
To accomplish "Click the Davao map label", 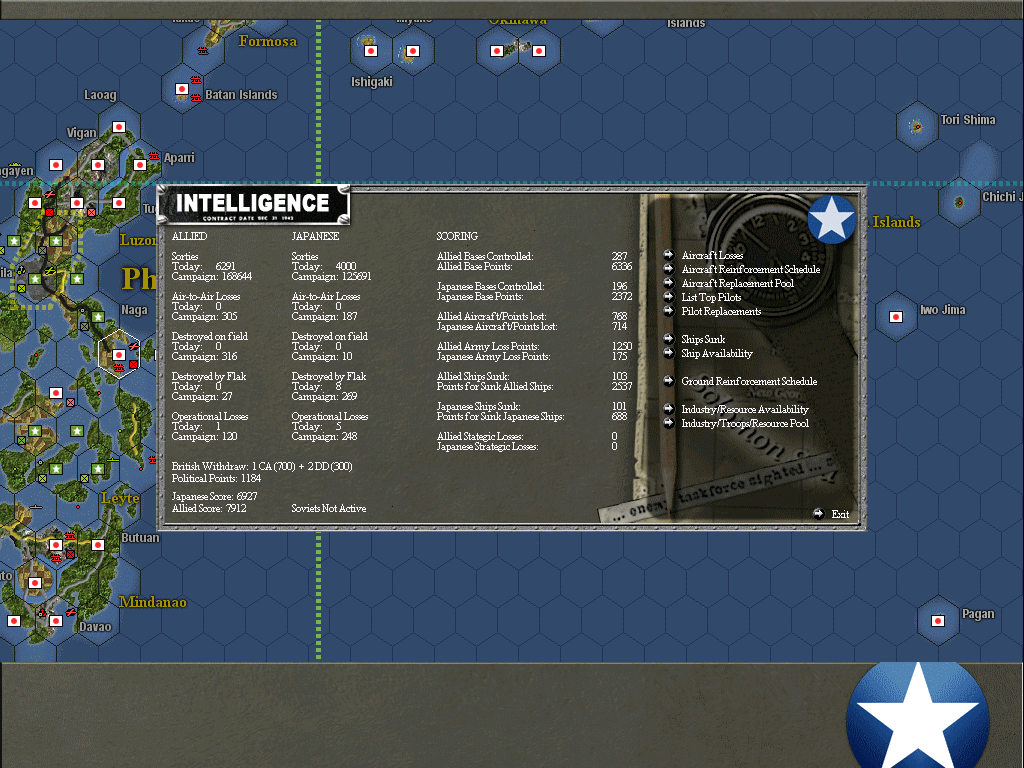I will pos(95,627).
